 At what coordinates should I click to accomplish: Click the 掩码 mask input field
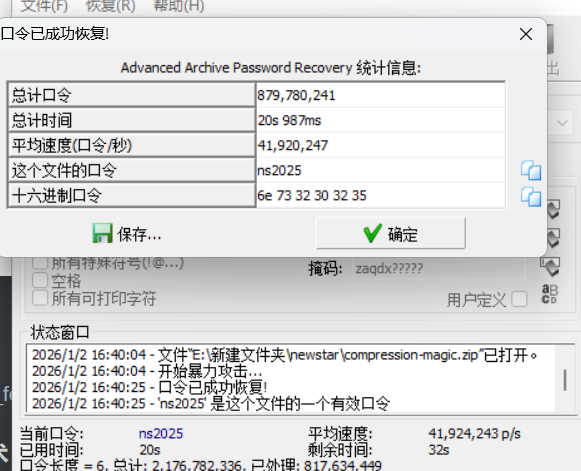[439, 268]
